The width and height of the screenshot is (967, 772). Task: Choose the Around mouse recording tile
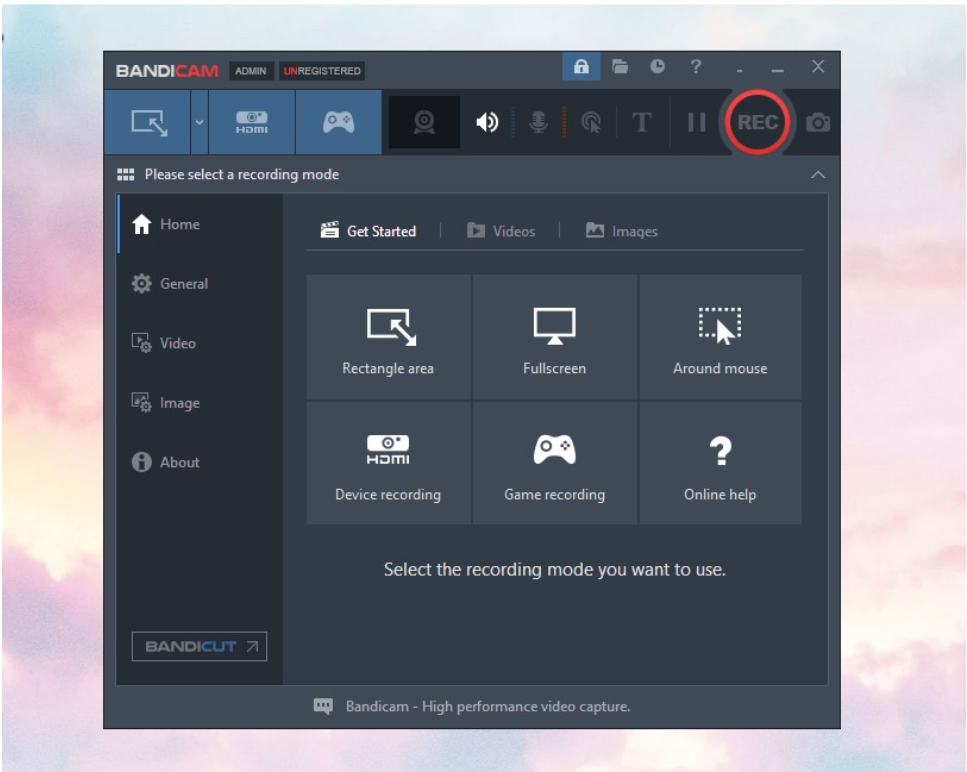720,337
